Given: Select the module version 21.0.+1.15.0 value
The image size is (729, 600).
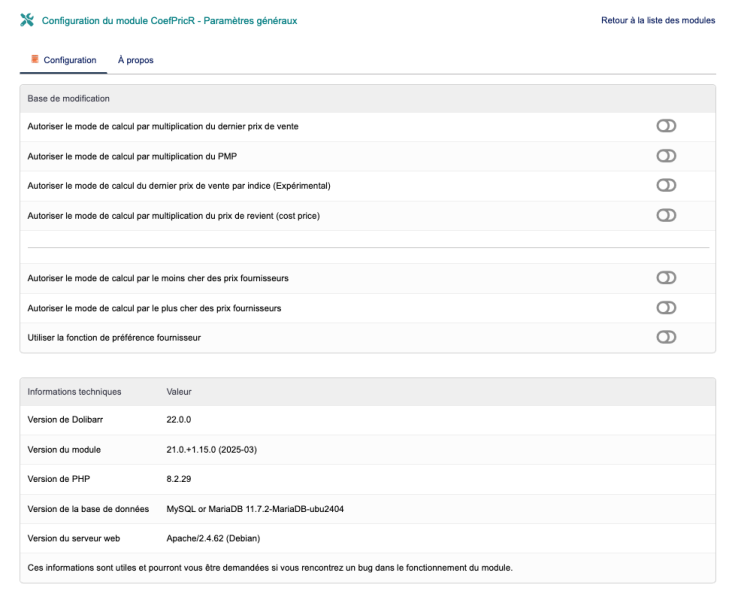Looking at the screenshot, I should pyautogui.click(x=211, y=450).
